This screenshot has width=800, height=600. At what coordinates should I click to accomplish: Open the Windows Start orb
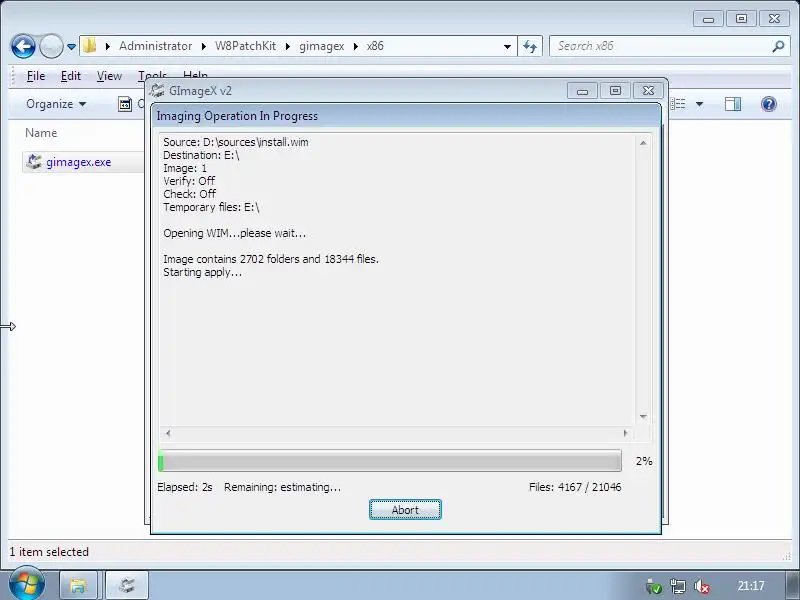coord(27,585)
